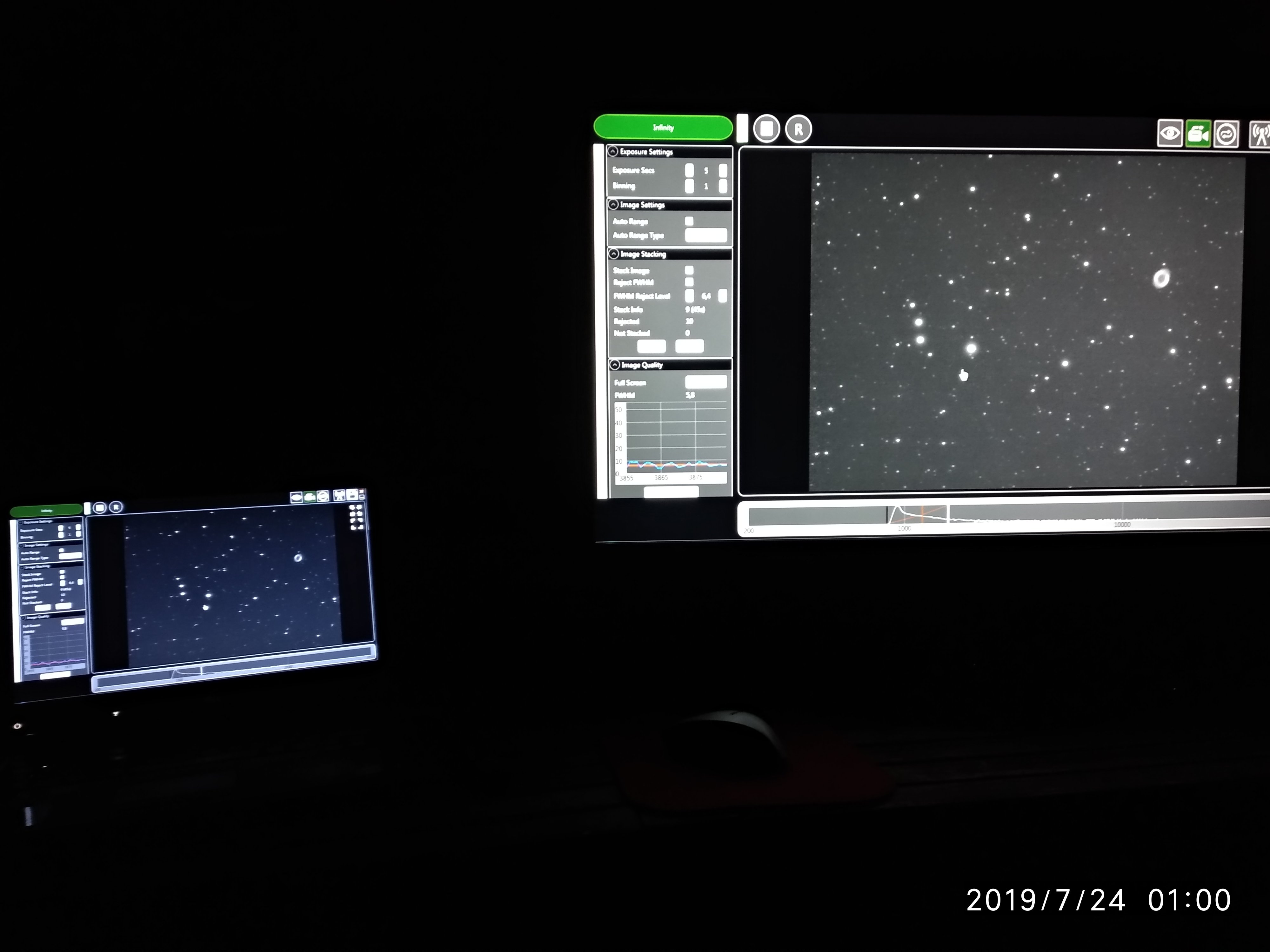1270x952 pixels.
Task: Increase Exposure Secs with right stepper
Action: [723, 170]
